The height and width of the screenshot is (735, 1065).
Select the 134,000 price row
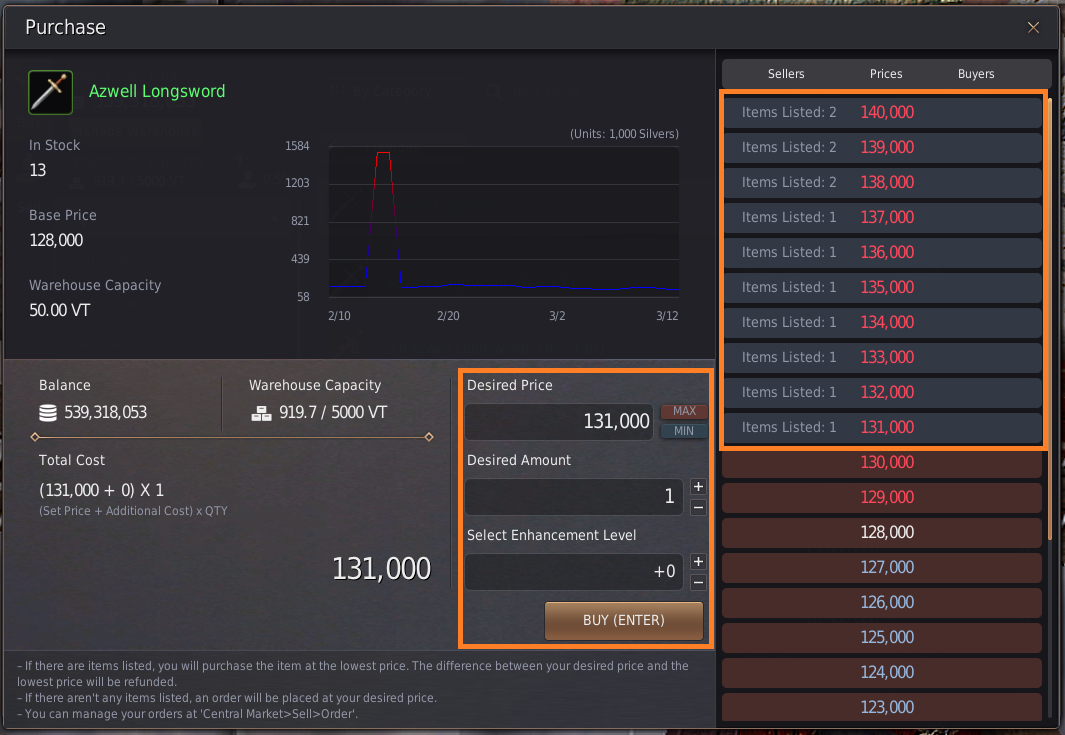pyautogui.click(x=882, y=322)
